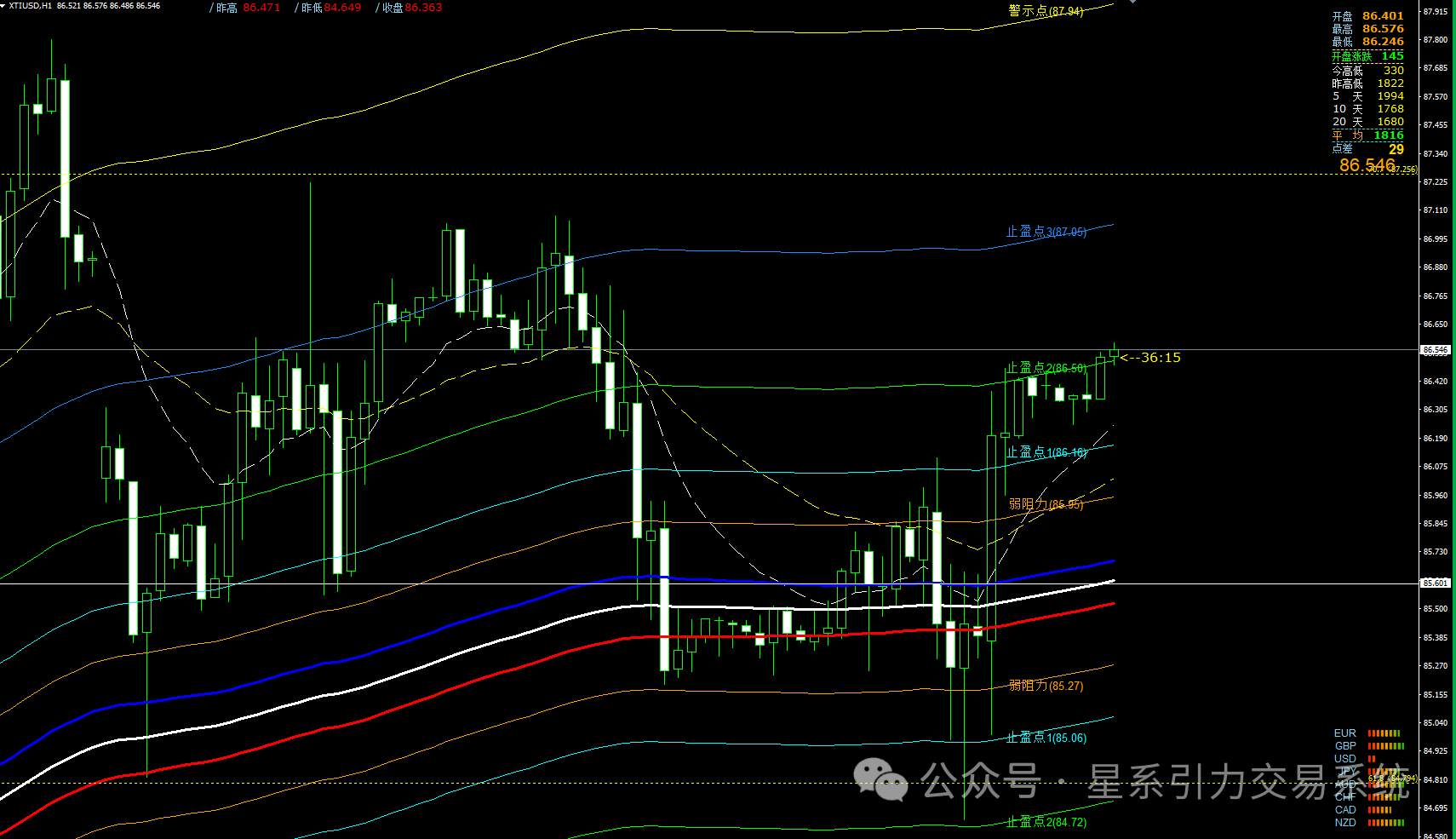Click the 87.800 price axis label
The image size is (1456, 839).
1436,40
